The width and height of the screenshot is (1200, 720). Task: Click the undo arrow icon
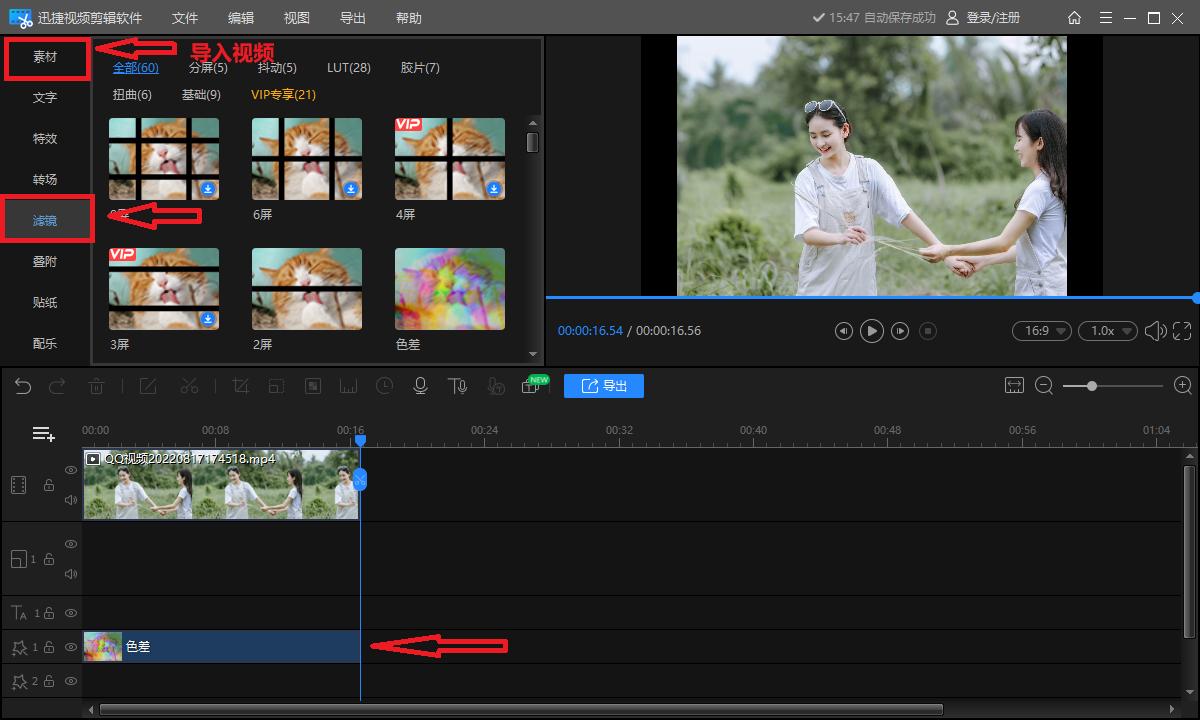point(22,385)
